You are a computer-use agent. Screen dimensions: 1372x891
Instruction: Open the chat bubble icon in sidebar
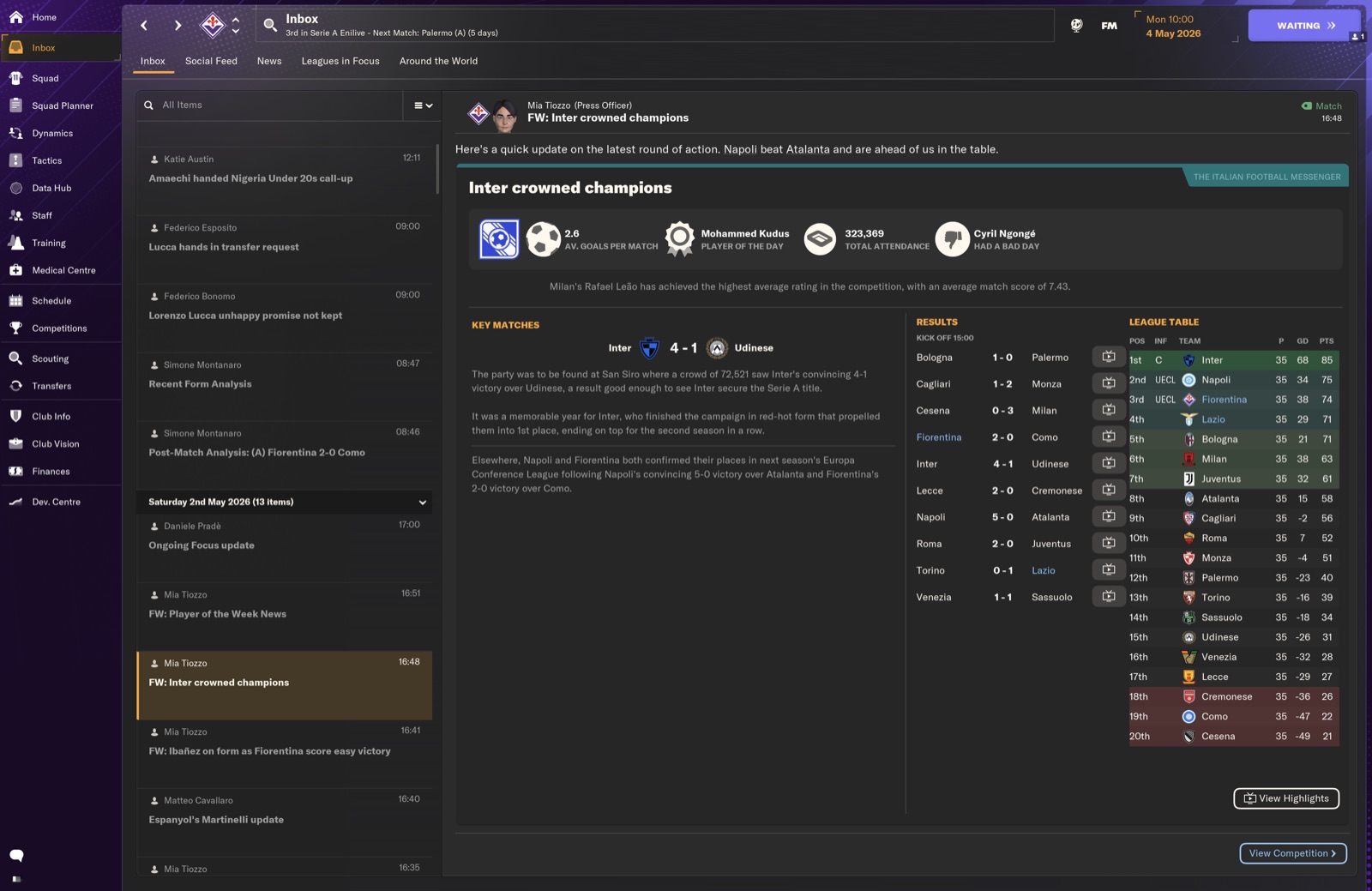[16, 855]
